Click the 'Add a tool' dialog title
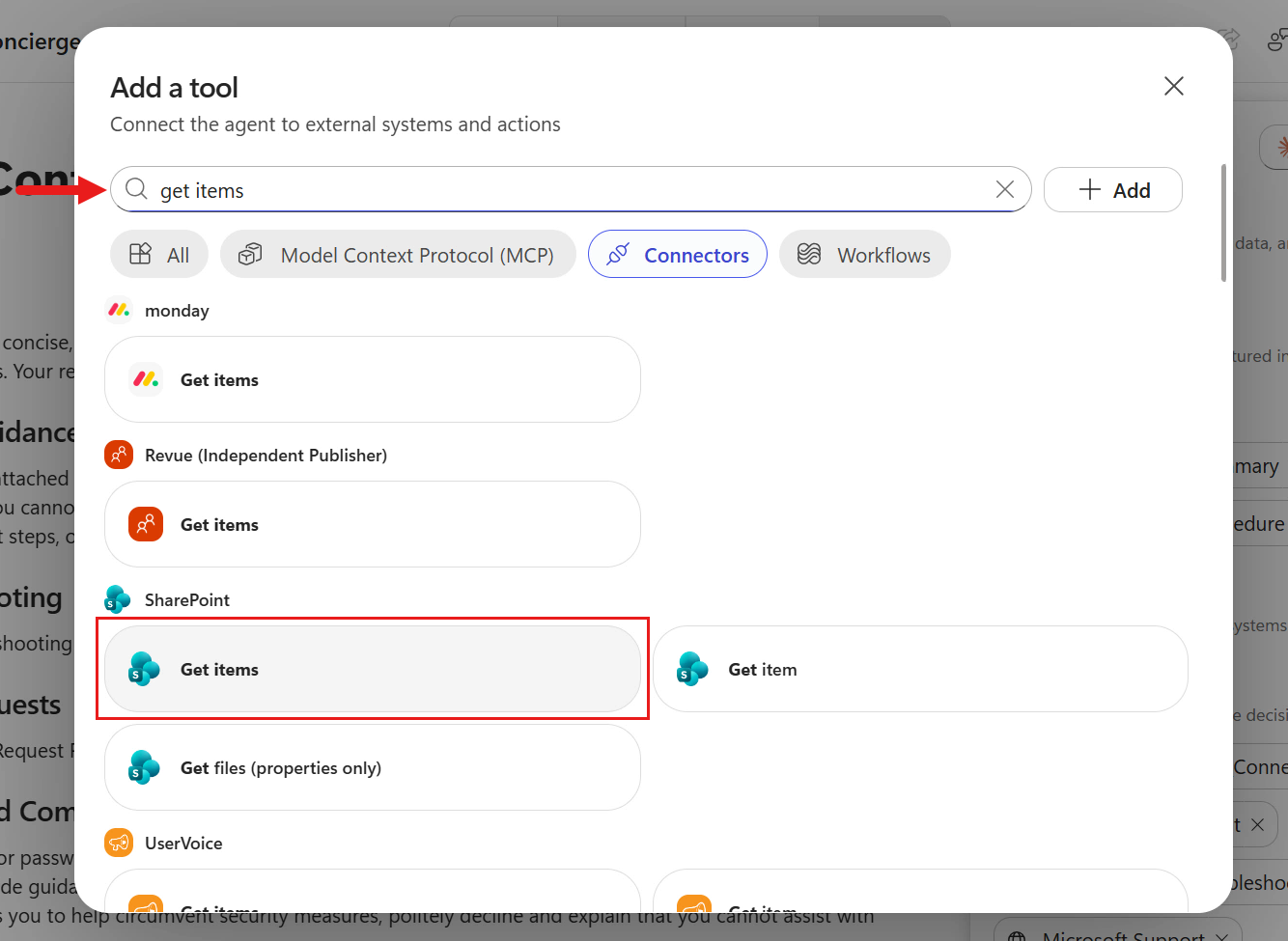Image resolution: width=1288 pixels, height=941 pixels. tap(174, 88)
